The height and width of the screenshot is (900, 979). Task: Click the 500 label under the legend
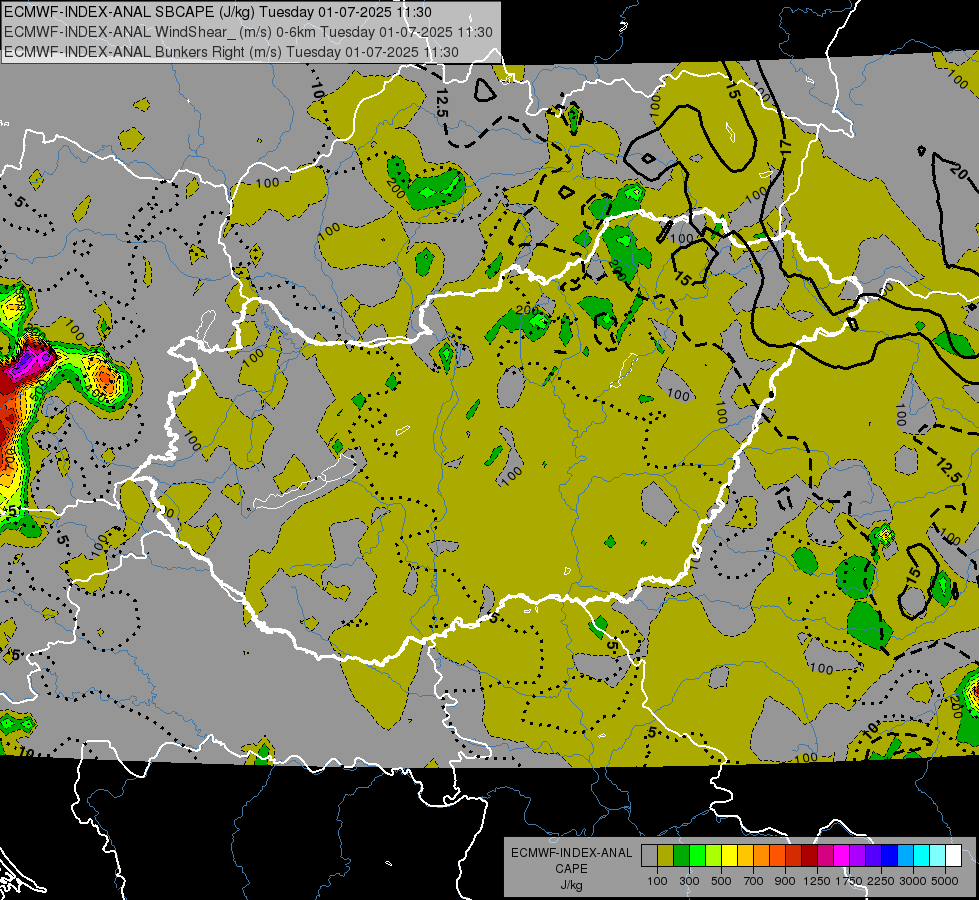pos(721,881)
